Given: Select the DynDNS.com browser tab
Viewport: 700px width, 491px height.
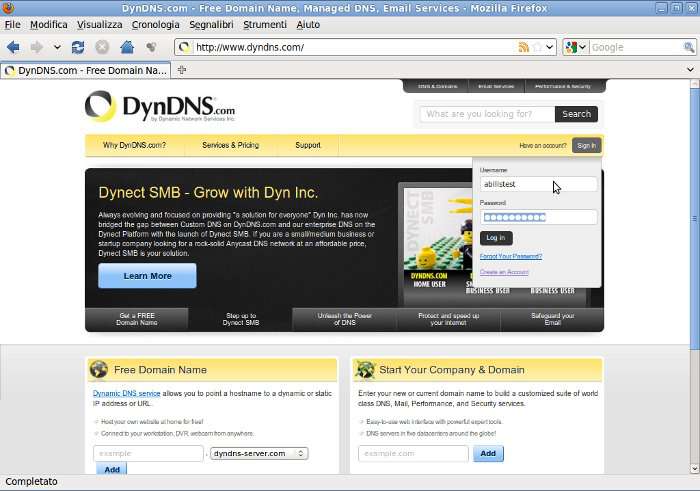Looking at the screenshot, I should [x=86, y=71].
